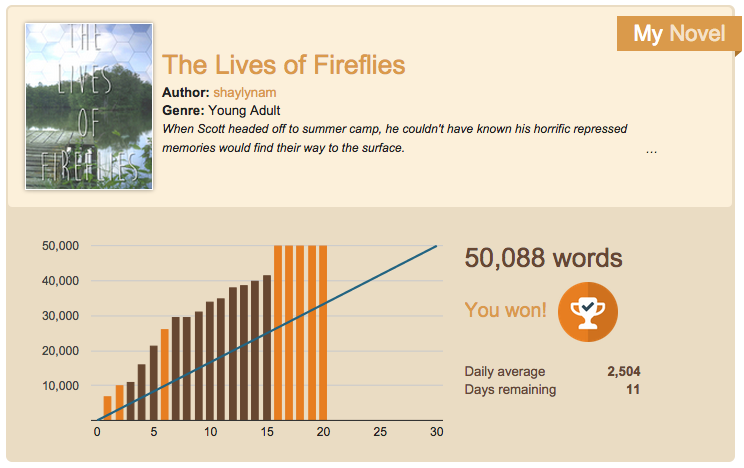This screenshot has width=744, height=468.
Task: Select the day 6 orange bar
Action: click(x=164, y=375)
